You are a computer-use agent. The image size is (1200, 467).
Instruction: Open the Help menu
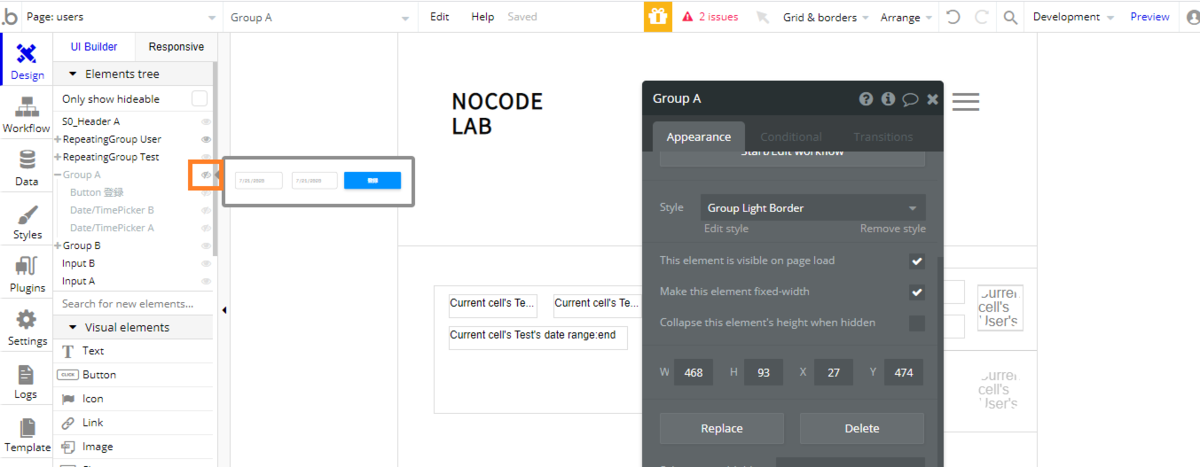click(483, 17)
